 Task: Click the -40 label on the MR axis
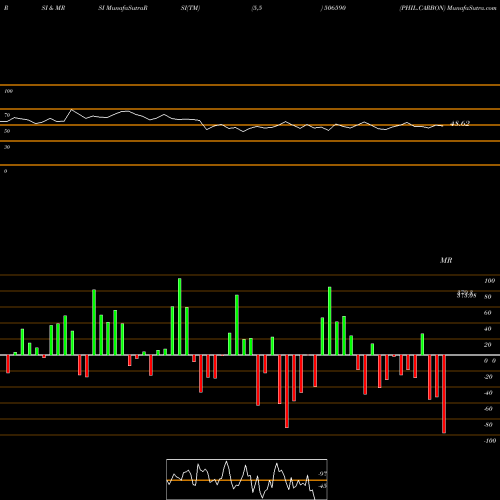(488, 393)
